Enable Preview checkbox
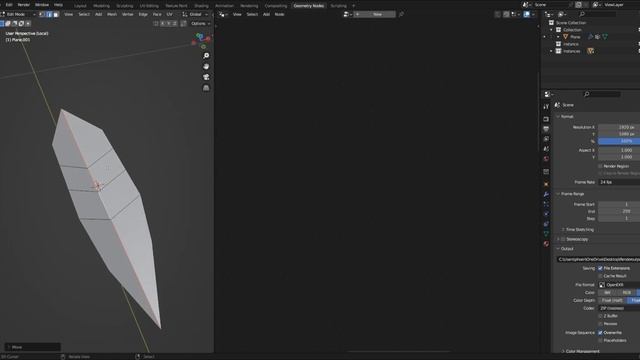Viewport: 640px width, 360px height. coord(600,324)
